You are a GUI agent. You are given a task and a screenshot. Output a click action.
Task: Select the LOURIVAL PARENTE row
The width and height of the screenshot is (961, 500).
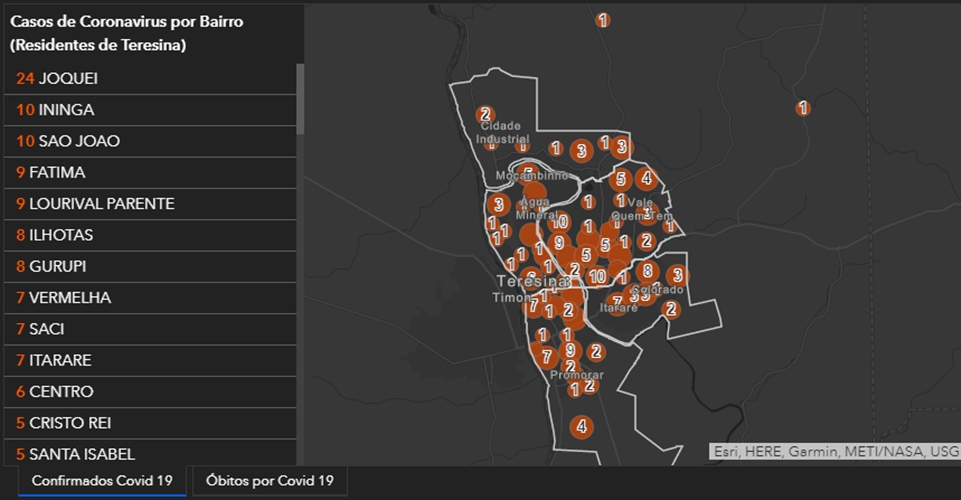(150, 203)
